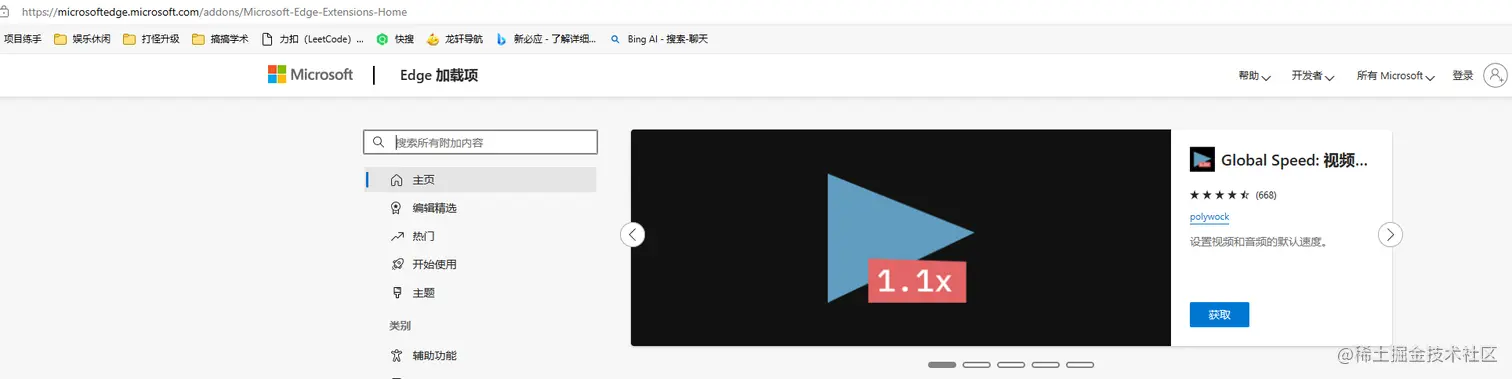Expand the 所有 Microsoft dropdown
The height and width of the screenshot is (379, 1512).
point(1395,76)
